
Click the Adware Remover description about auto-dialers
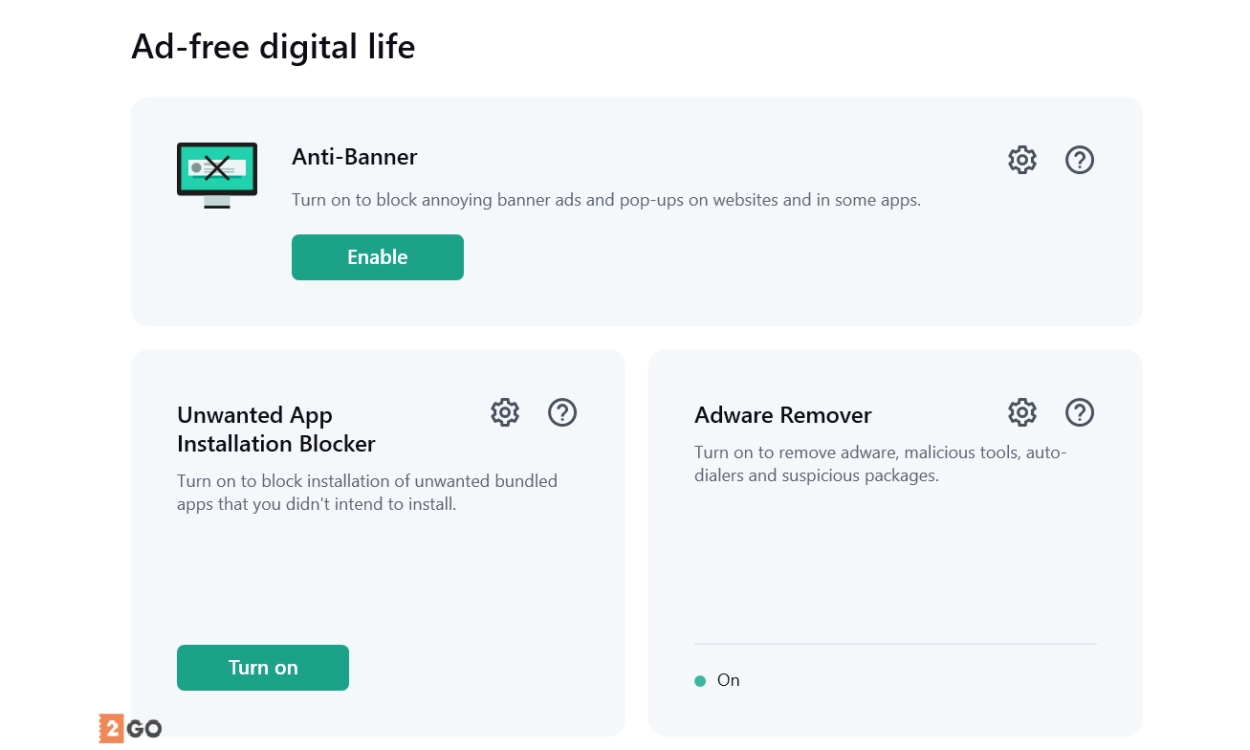[880, 464]
